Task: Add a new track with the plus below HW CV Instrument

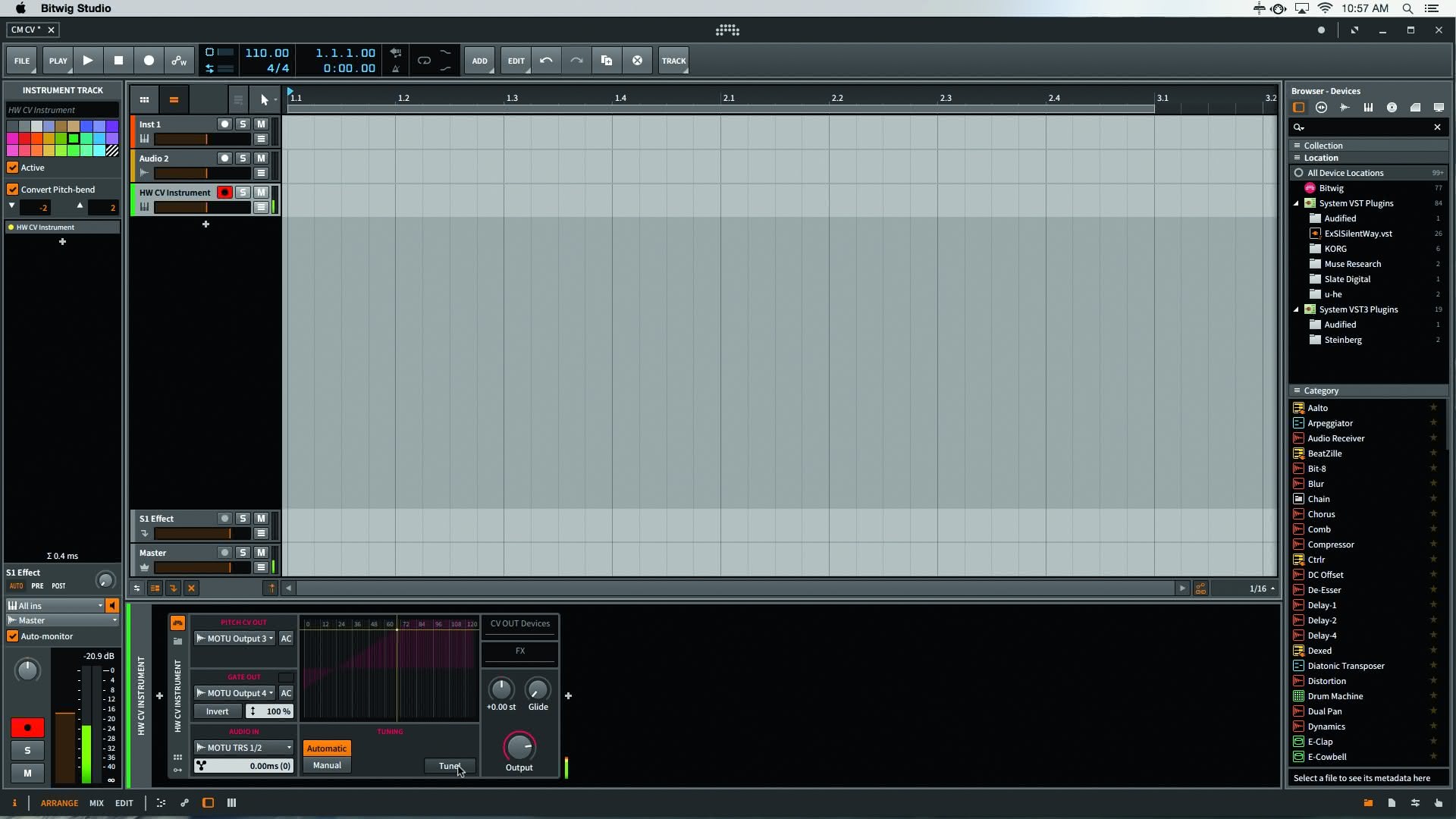Action: [206, 224]
